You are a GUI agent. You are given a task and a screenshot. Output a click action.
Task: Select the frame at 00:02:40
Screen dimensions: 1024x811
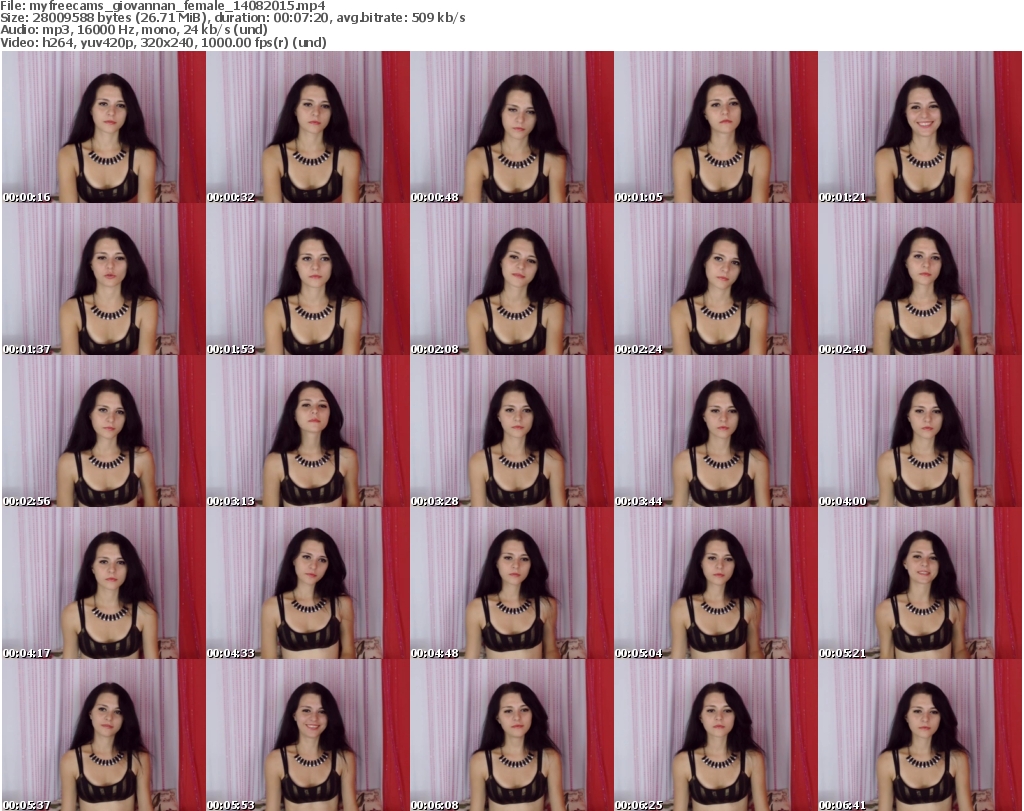coord(920,279)
